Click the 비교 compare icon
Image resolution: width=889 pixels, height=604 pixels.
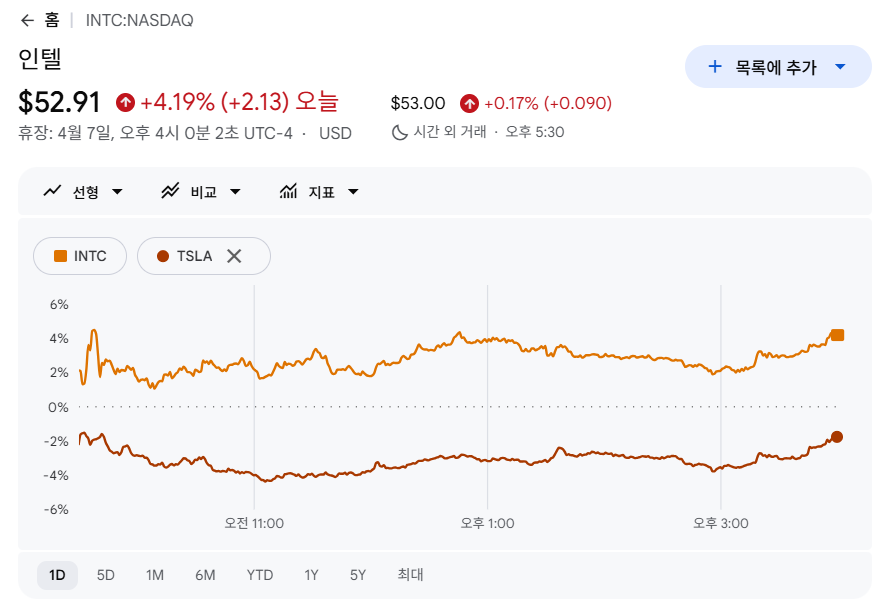click(x=170, y=192)
